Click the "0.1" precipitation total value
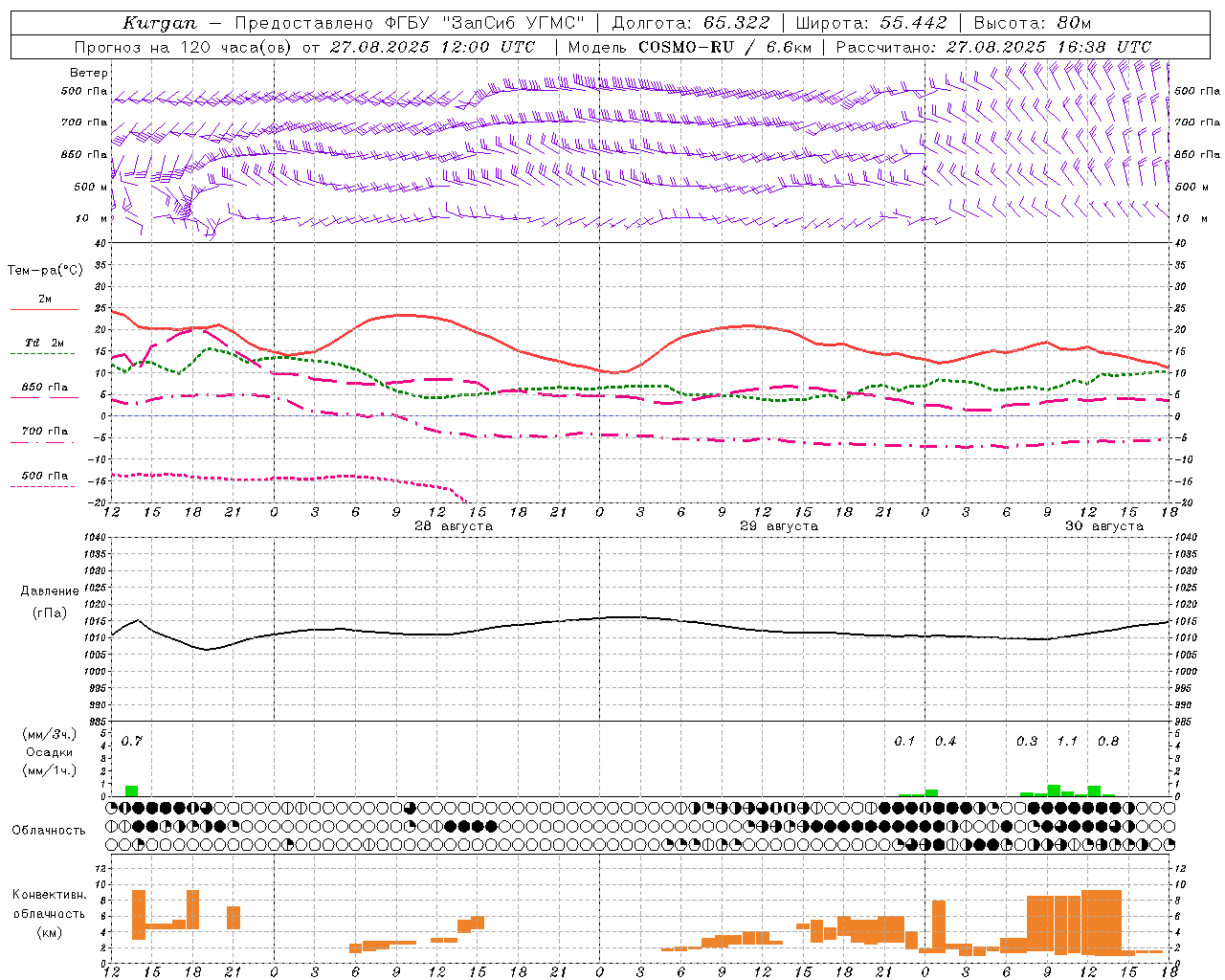 904,741
